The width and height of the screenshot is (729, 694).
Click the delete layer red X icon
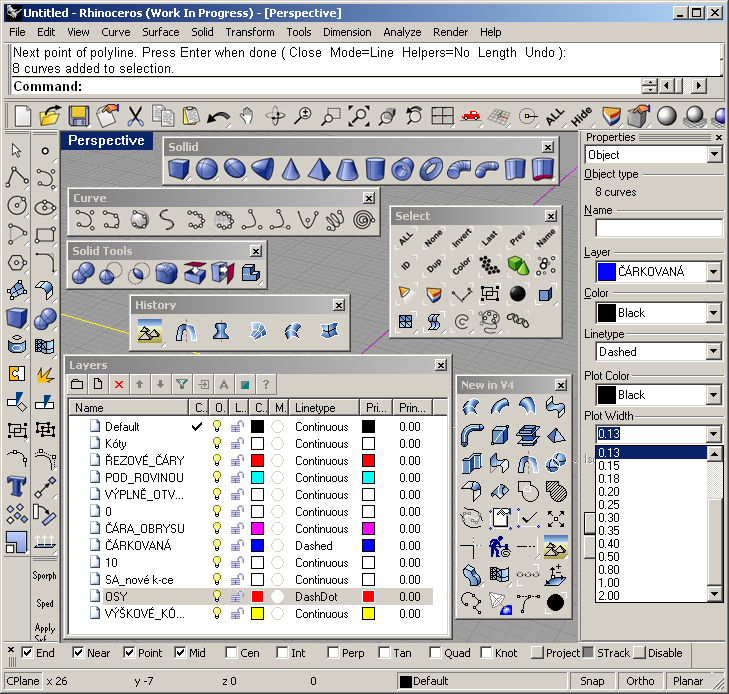119,384
